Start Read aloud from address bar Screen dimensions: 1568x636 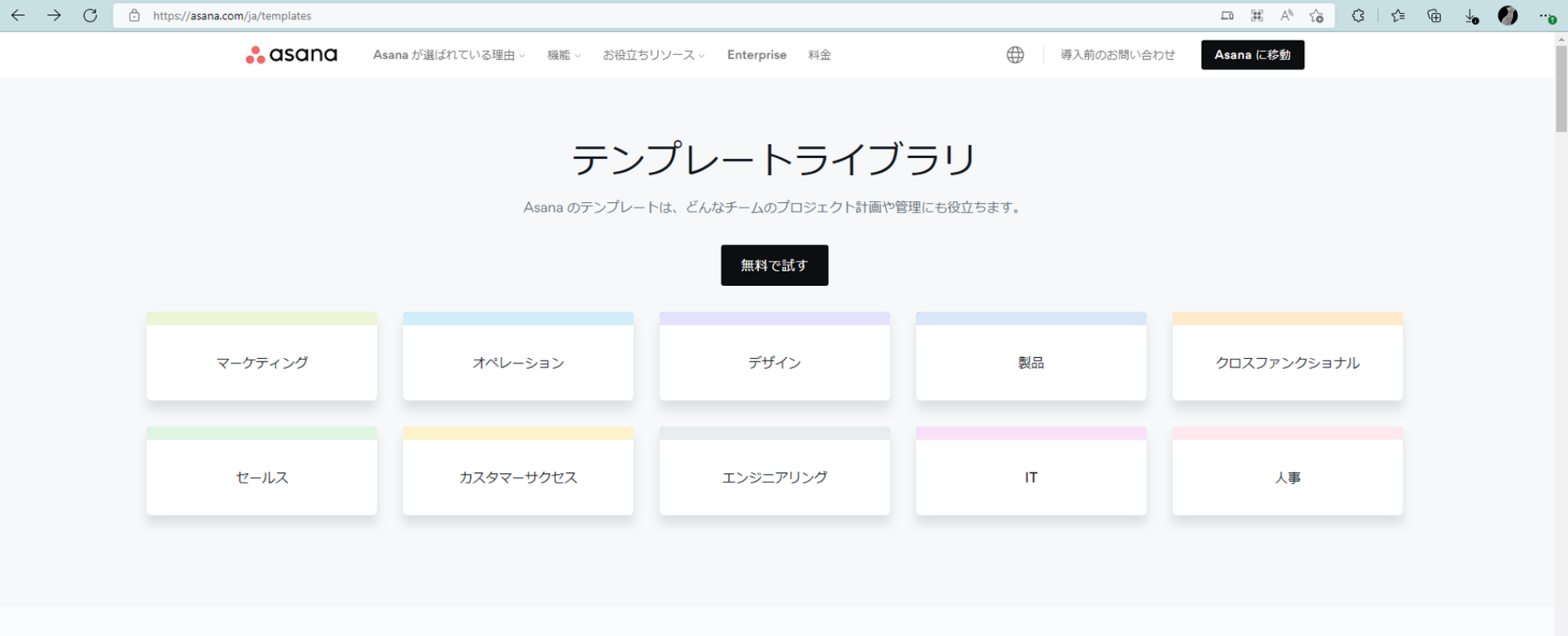[x=1287, y=16]
